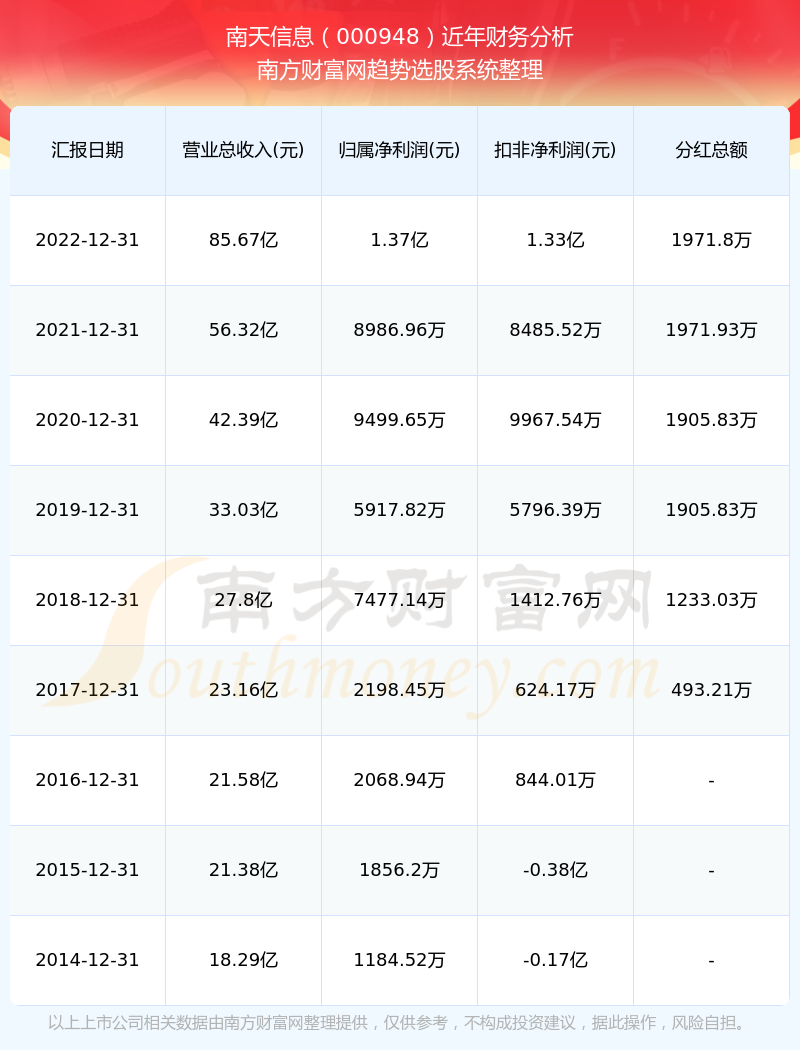Screen dimensions: 800x1050
Task: Click the date cell 2021-12-31
Action: [88, 330]
